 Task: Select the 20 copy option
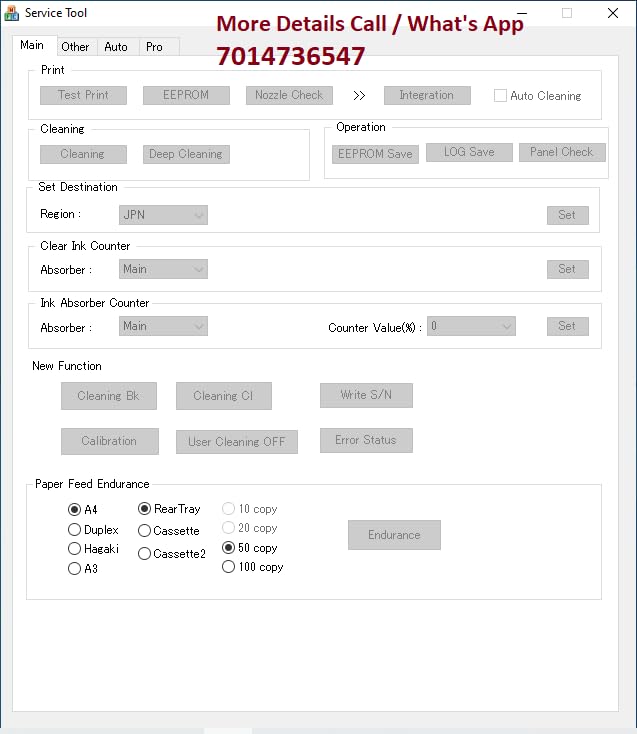click(228, 528)
